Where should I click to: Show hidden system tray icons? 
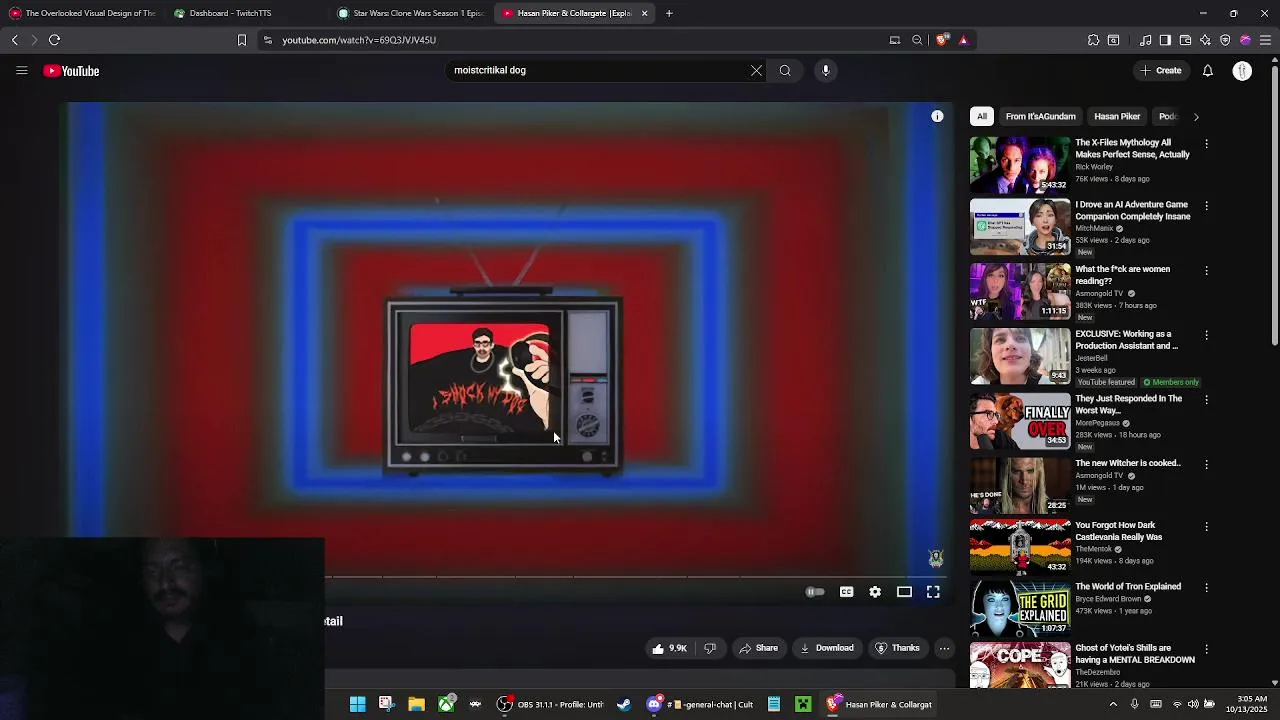1113,704
